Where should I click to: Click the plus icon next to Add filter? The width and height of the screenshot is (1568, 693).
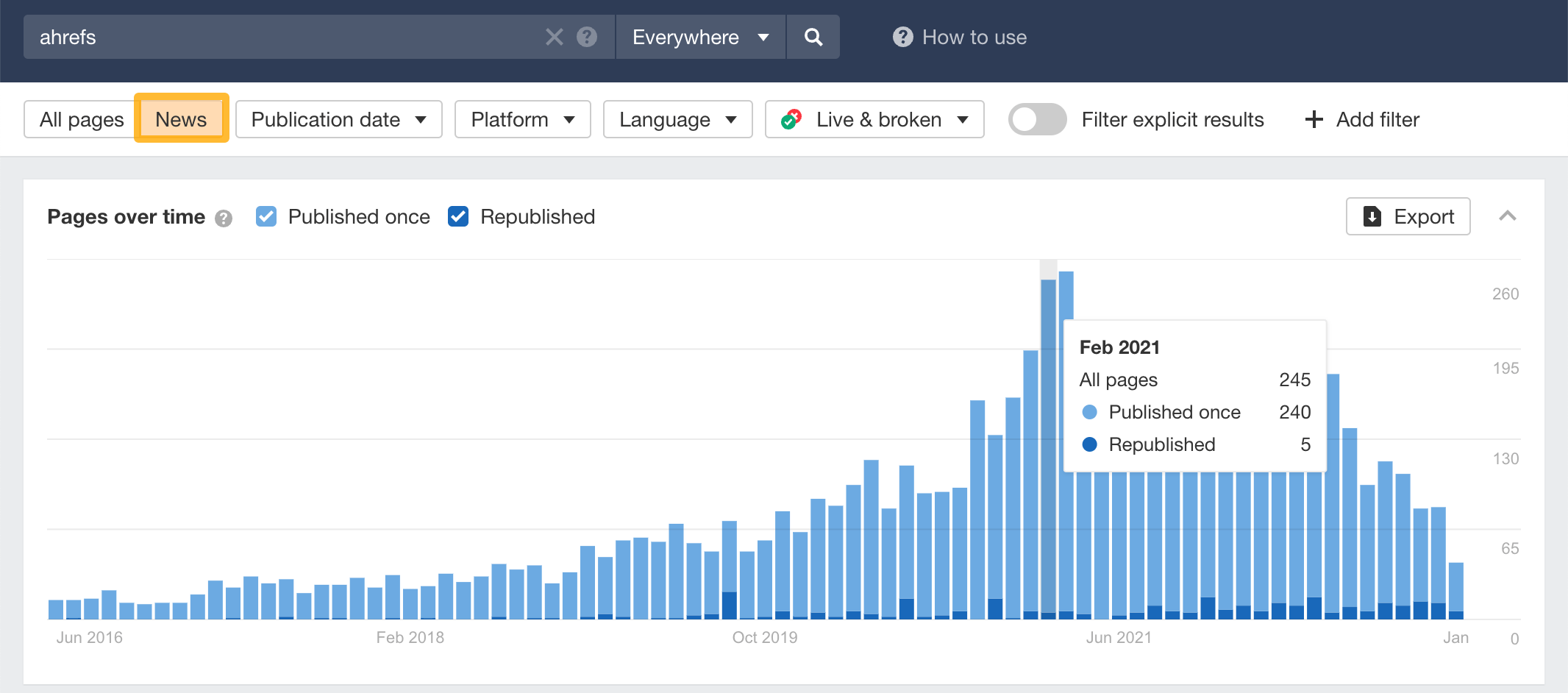1313,119
